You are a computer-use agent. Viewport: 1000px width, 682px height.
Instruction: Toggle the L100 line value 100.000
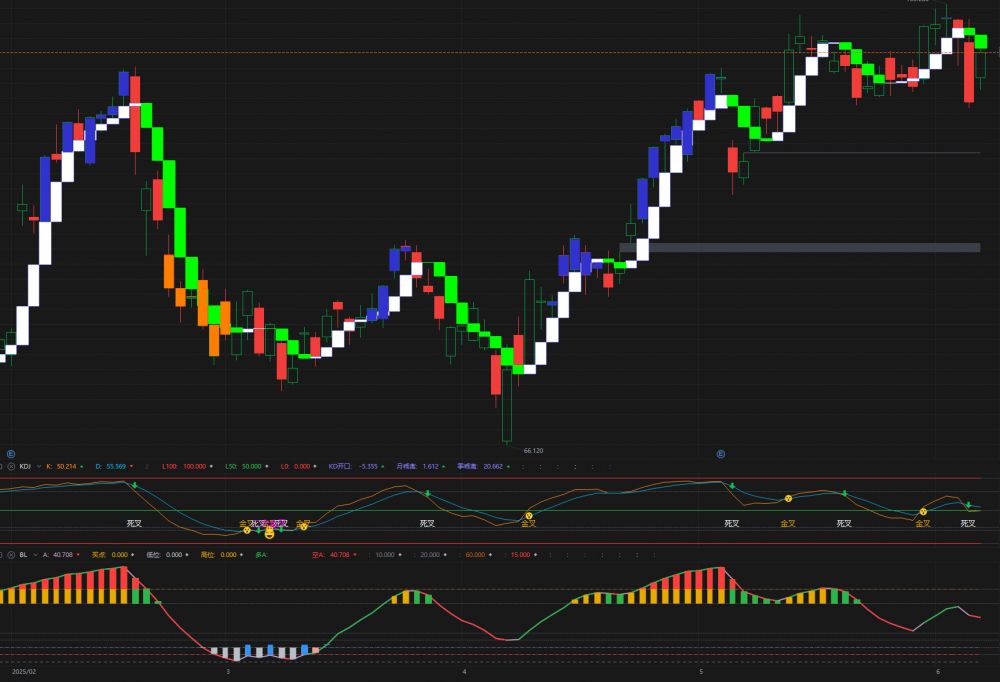coord(192,466)
